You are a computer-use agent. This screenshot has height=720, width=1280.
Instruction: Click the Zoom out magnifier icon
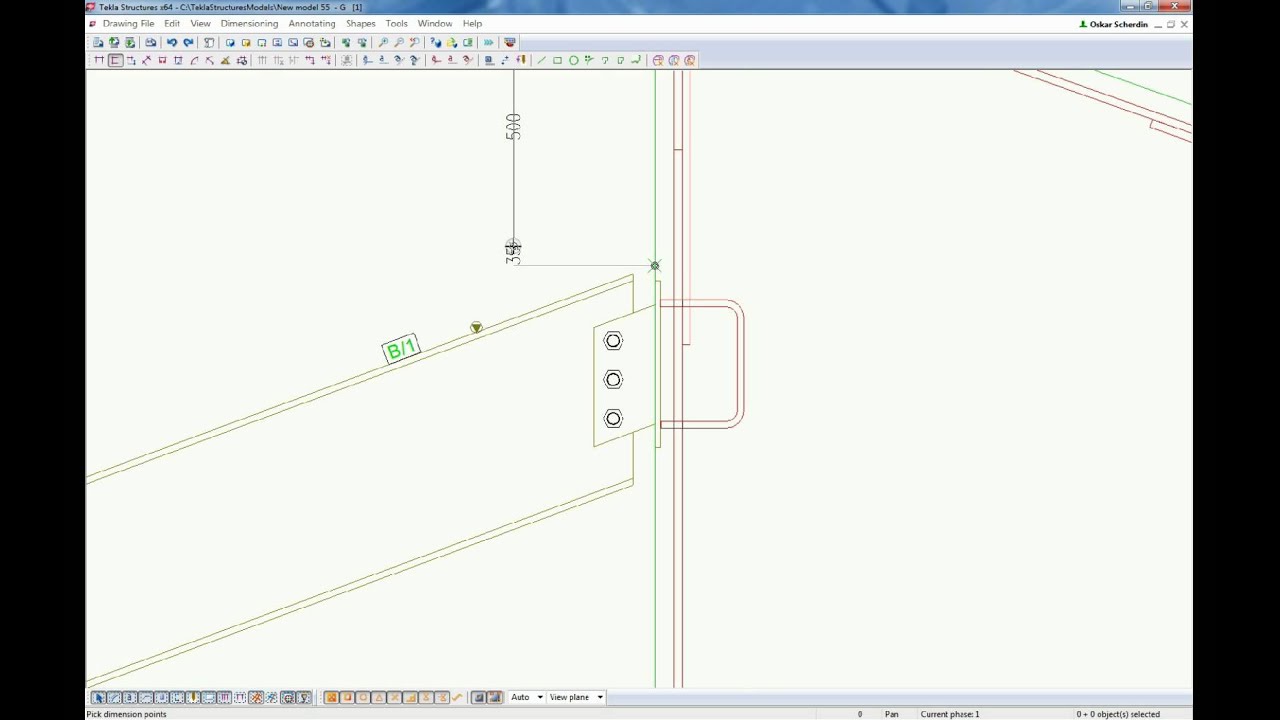[x=399, y=42]
